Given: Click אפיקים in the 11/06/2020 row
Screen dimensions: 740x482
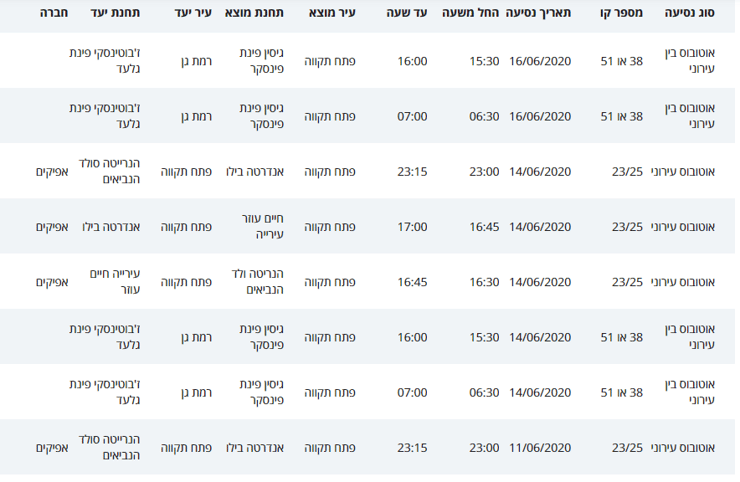Looking at the screenshot, I should [x=52, y=448].
